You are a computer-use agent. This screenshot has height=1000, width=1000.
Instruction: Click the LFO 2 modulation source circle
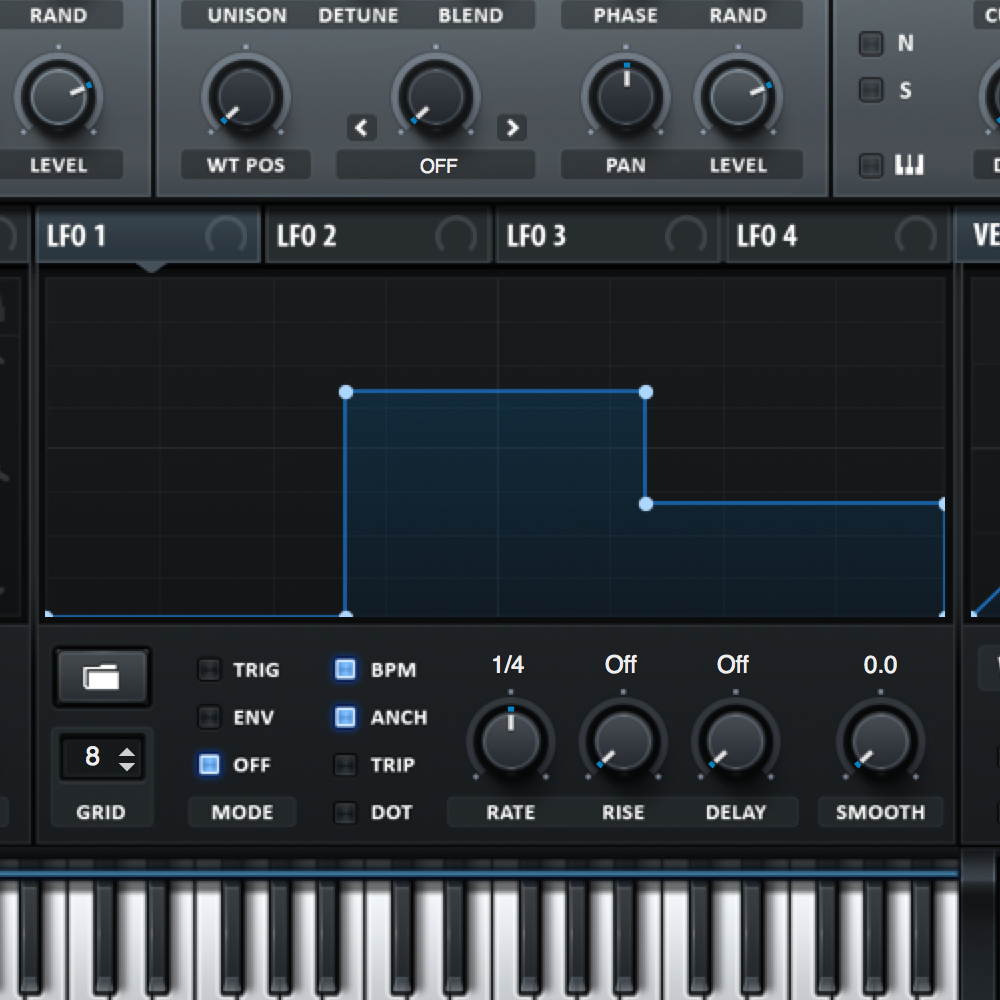coord(456,236)
